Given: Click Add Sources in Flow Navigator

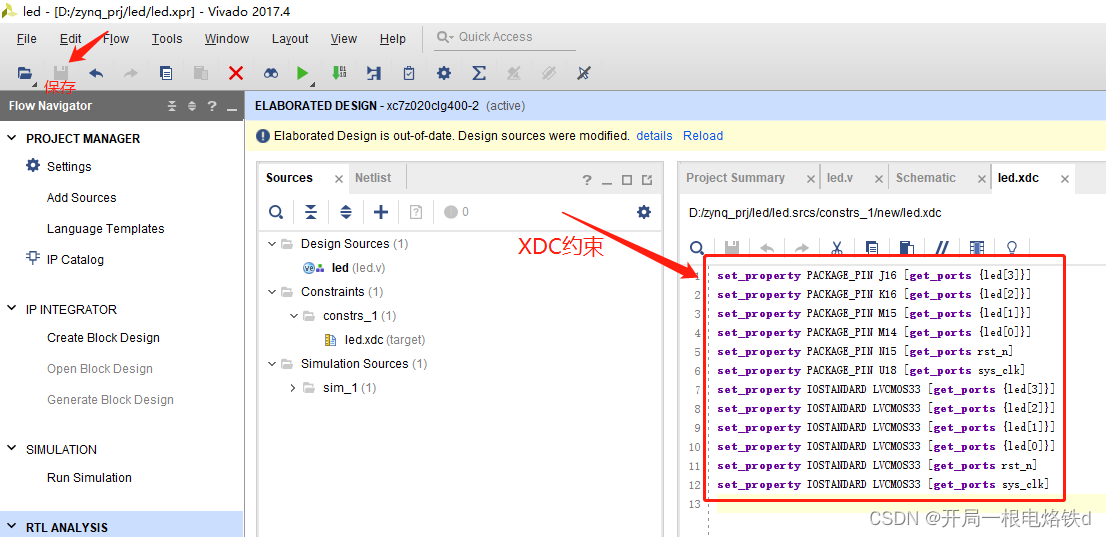Looking at the screenshot, I should [x=81, y=198].
